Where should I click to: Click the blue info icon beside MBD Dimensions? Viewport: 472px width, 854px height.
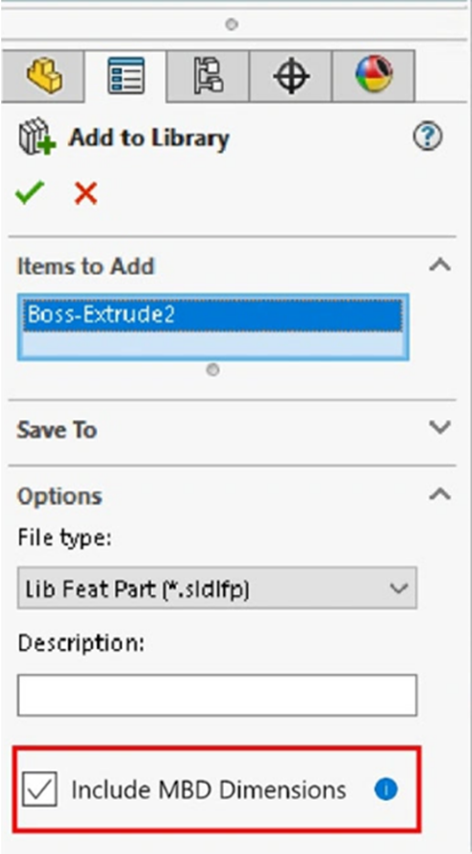(x=386, y=789)
